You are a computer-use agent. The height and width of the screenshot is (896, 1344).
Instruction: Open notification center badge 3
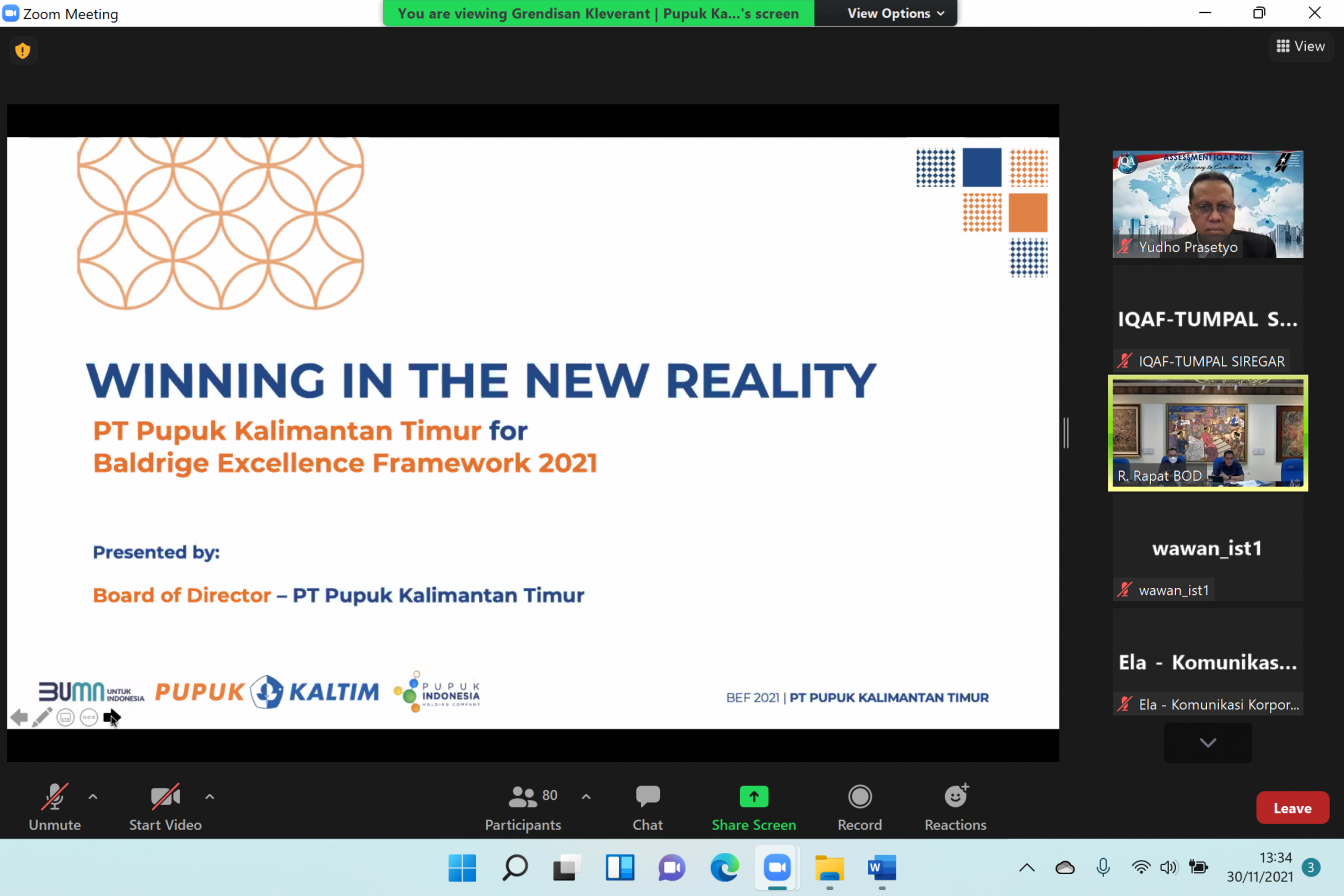1310,868
